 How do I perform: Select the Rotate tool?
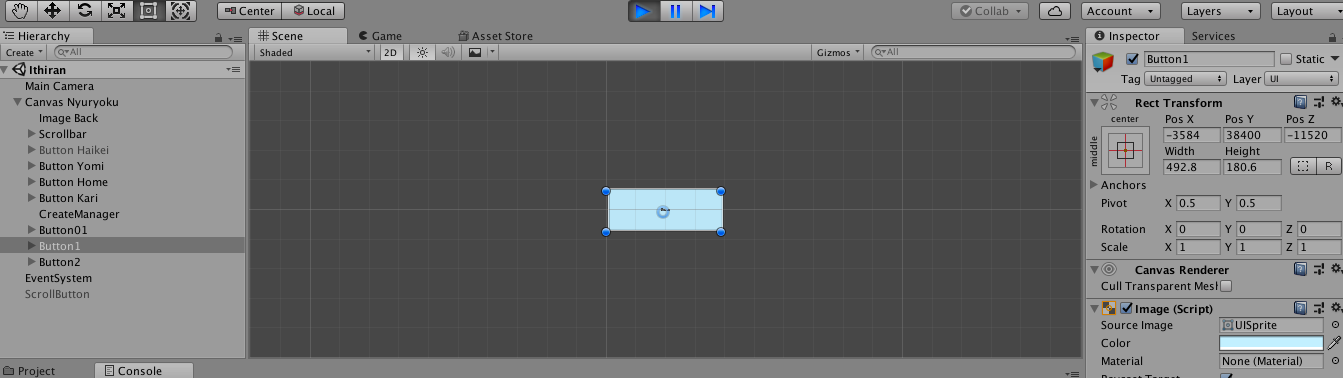(84, 11)
